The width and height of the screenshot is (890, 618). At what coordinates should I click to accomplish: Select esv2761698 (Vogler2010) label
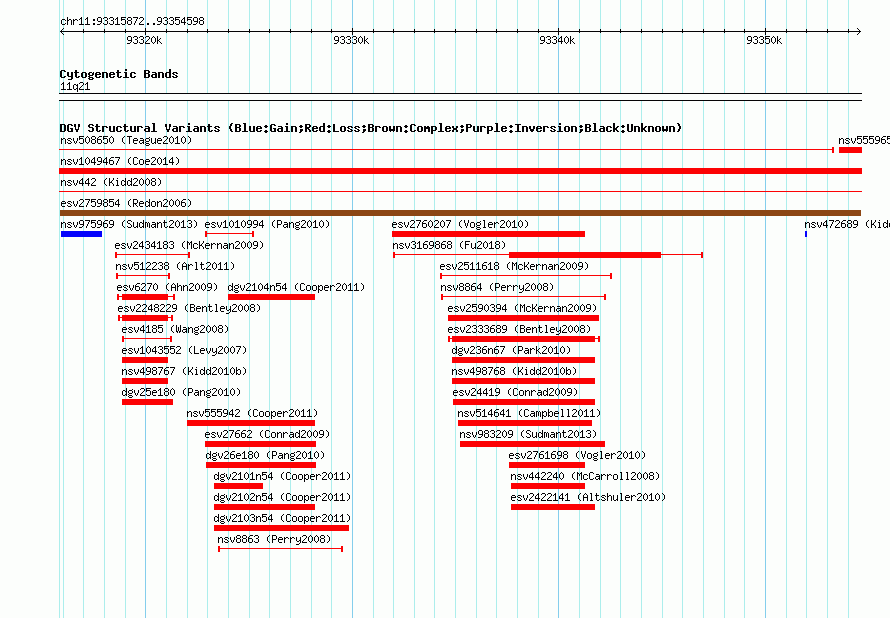pos(577,455)
